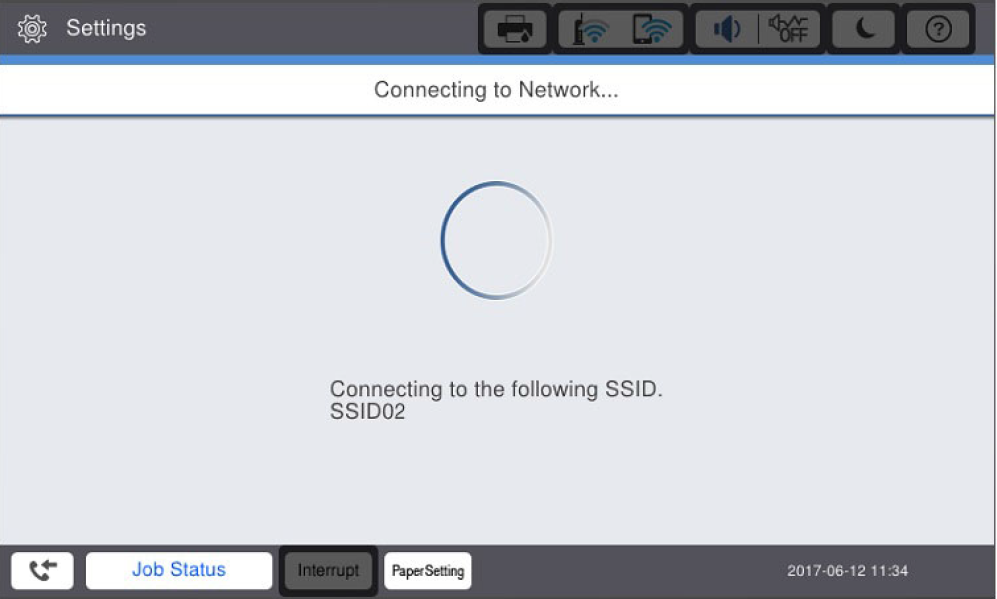
Task: Toggle the quiet mode OFF icon
Action: click(788, 29)
